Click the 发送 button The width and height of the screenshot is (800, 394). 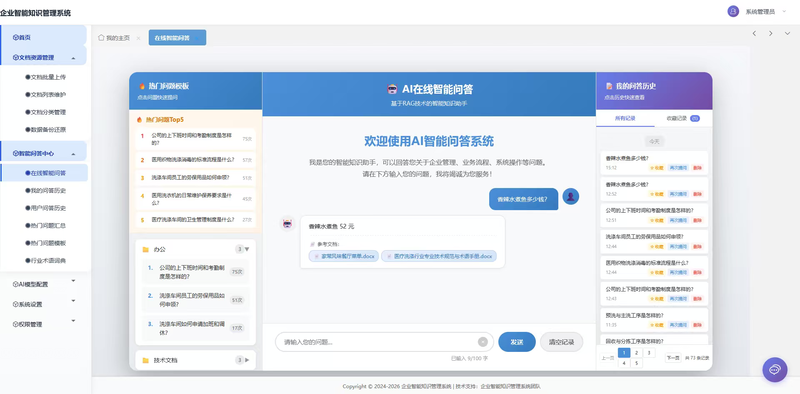tap(517, 342)
